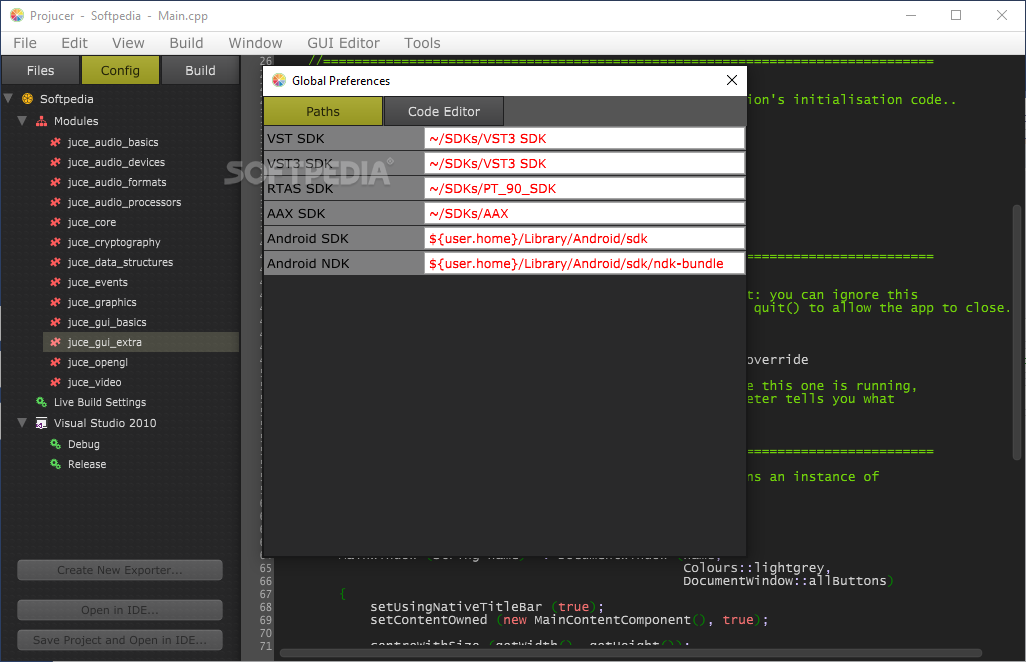
Task: Click the juce_opengl module icon
Action: pos(56,362)
